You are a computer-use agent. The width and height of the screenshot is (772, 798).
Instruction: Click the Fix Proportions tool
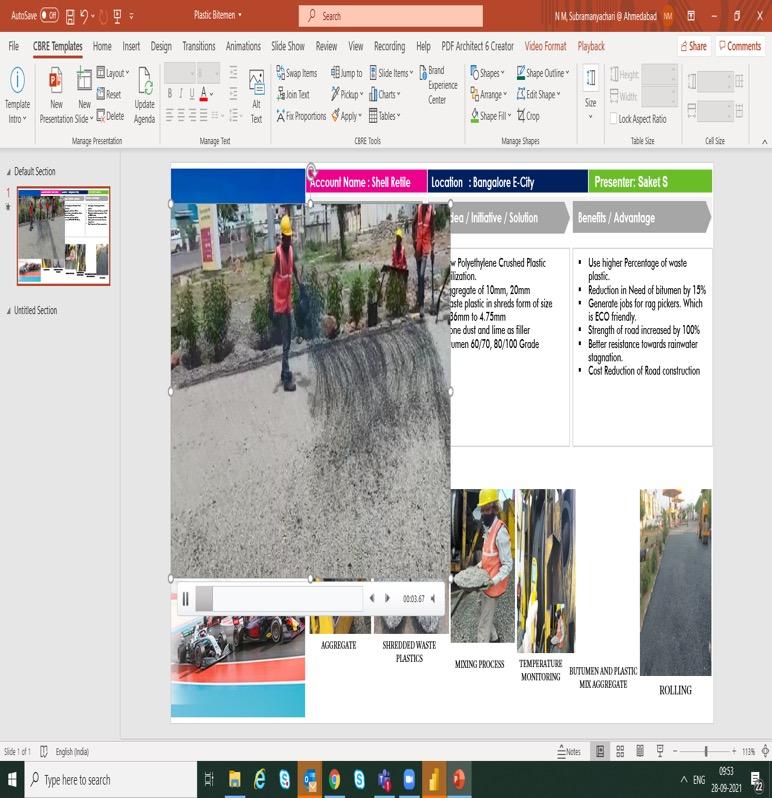(x=301, y=116)
